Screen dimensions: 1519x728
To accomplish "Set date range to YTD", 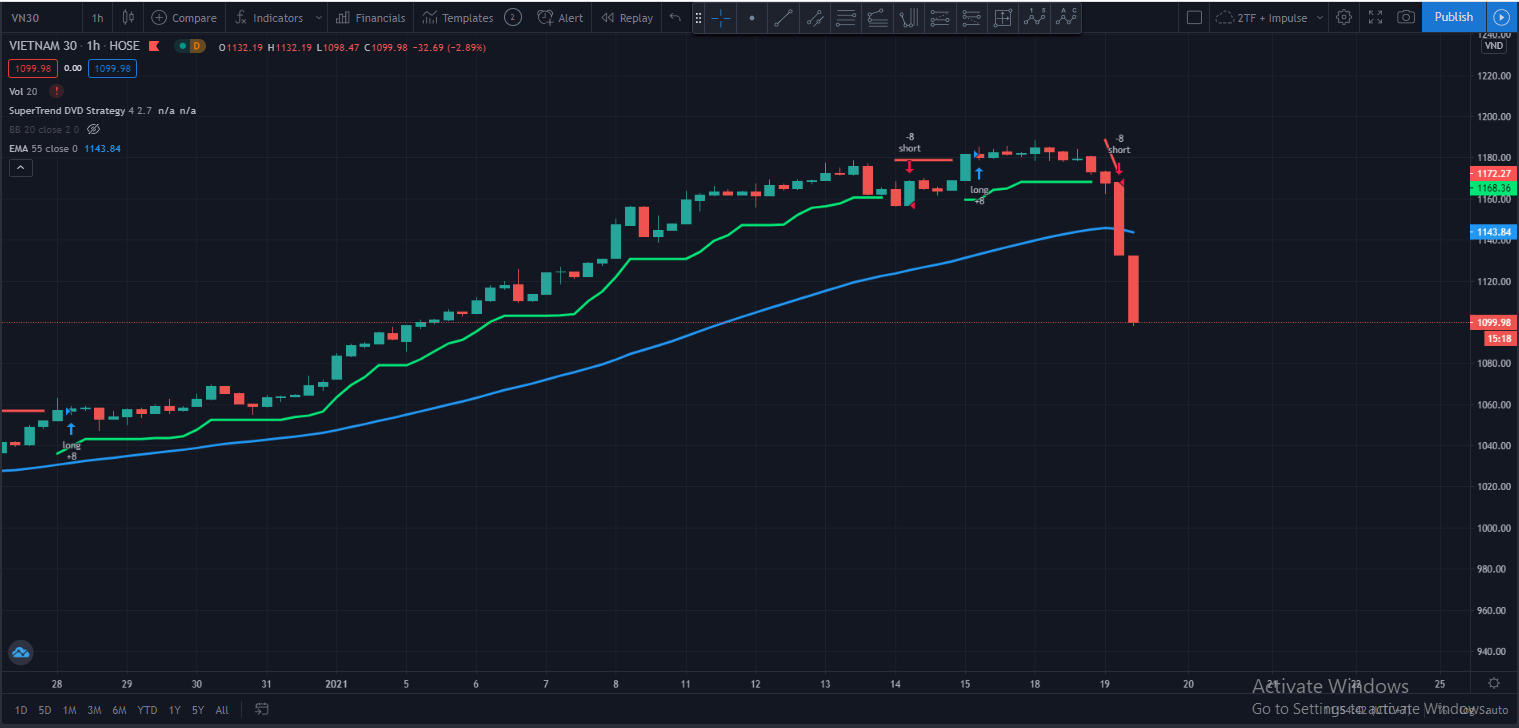I will [x=147, y=710].
